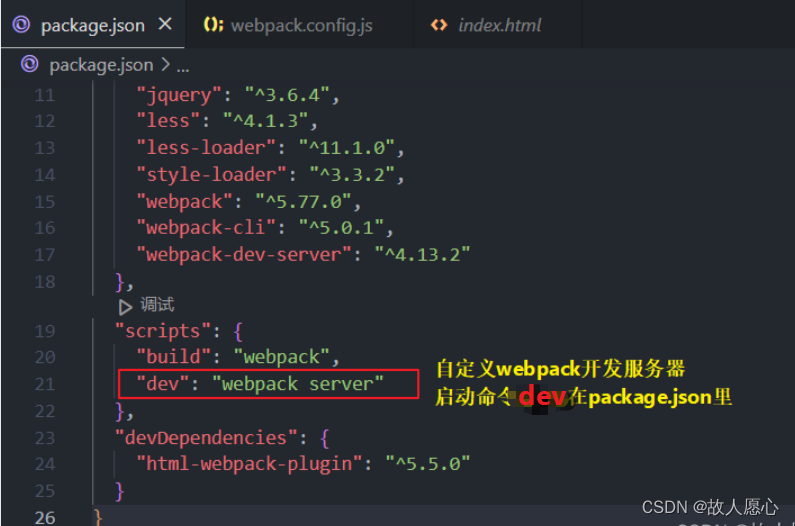
Task: Click the closing brace on line 26
Action: (98, 517)
